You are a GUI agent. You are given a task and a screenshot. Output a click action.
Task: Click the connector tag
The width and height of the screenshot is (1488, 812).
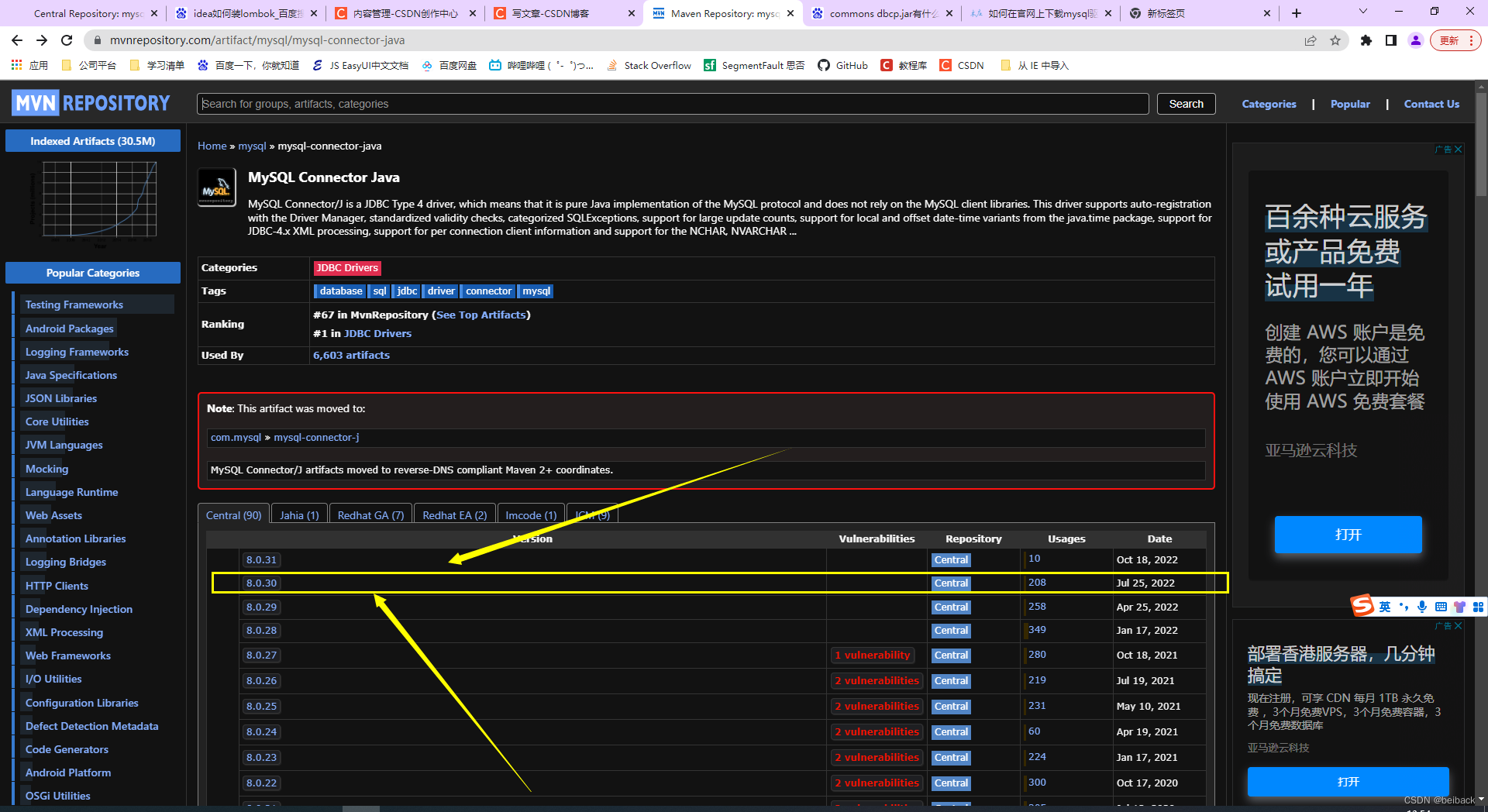coord(488,291)
